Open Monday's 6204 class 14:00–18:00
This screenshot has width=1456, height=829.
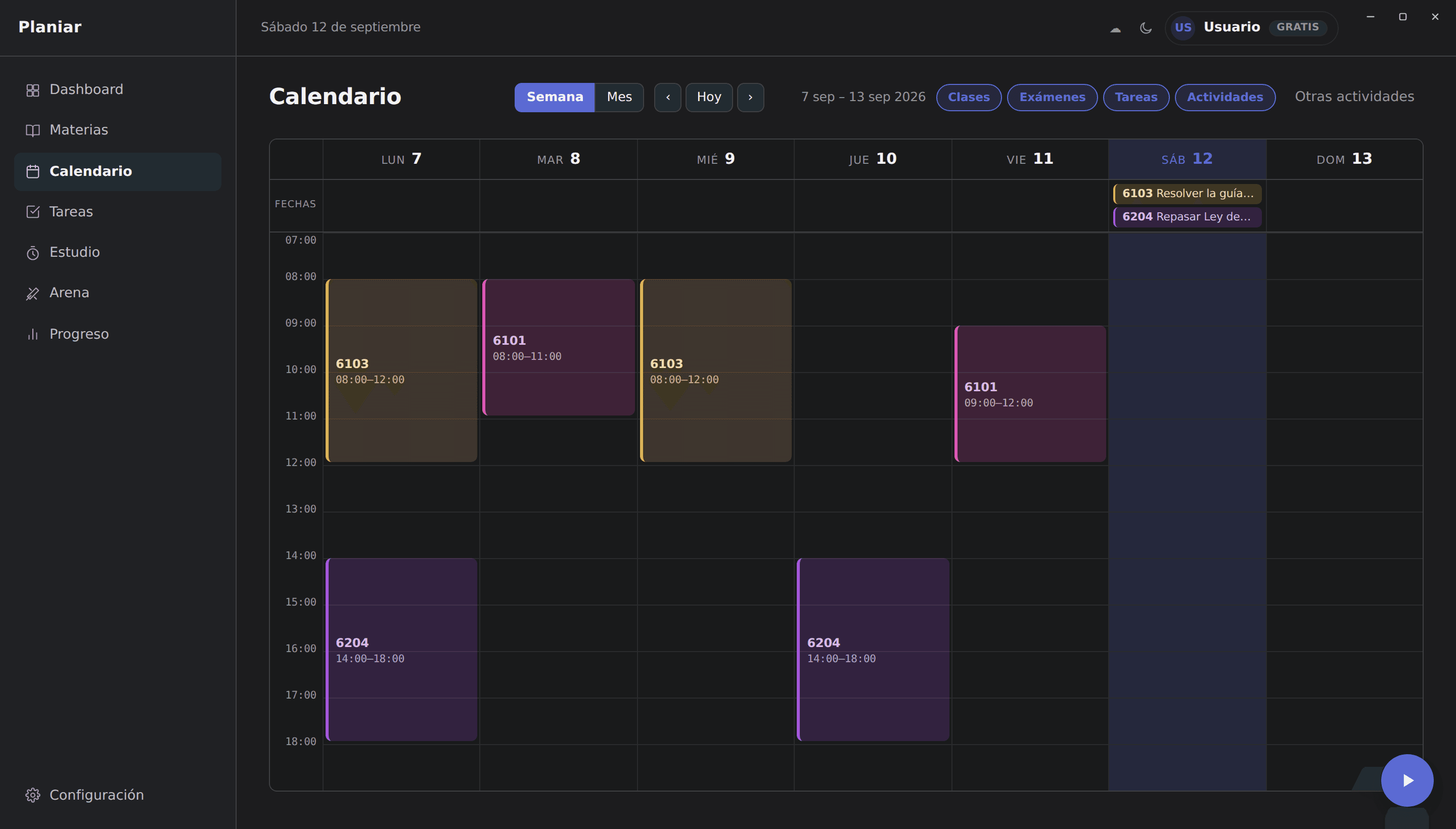[401, 650]
